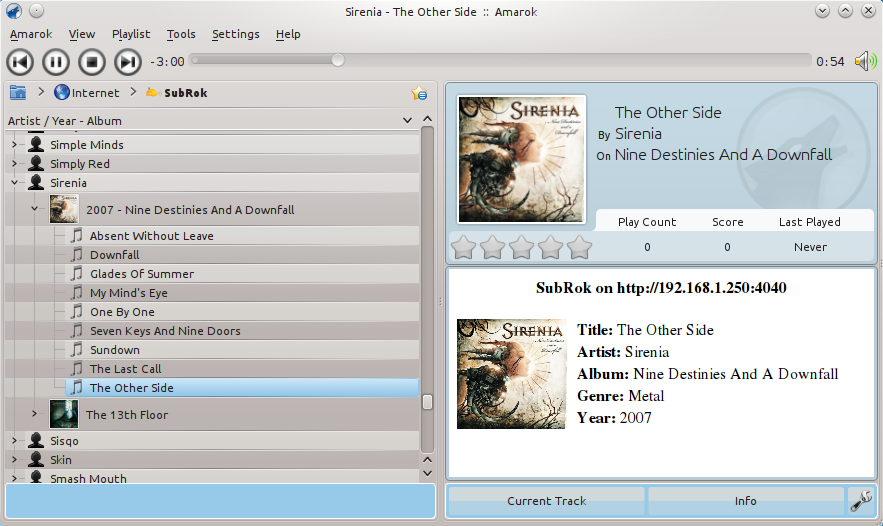Click the Simply Red artist icon

click(36, 164)
